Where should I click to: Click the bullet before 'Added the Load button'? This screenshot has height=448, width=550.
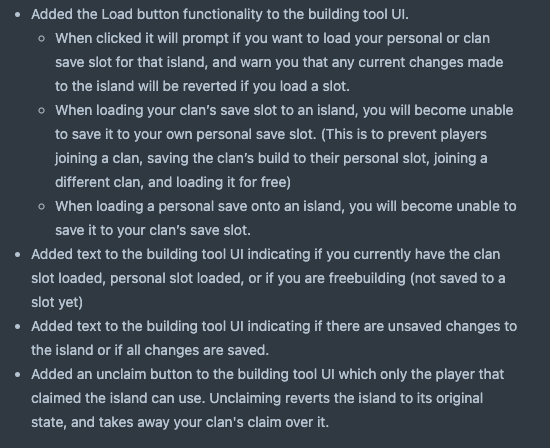[18, 15]
